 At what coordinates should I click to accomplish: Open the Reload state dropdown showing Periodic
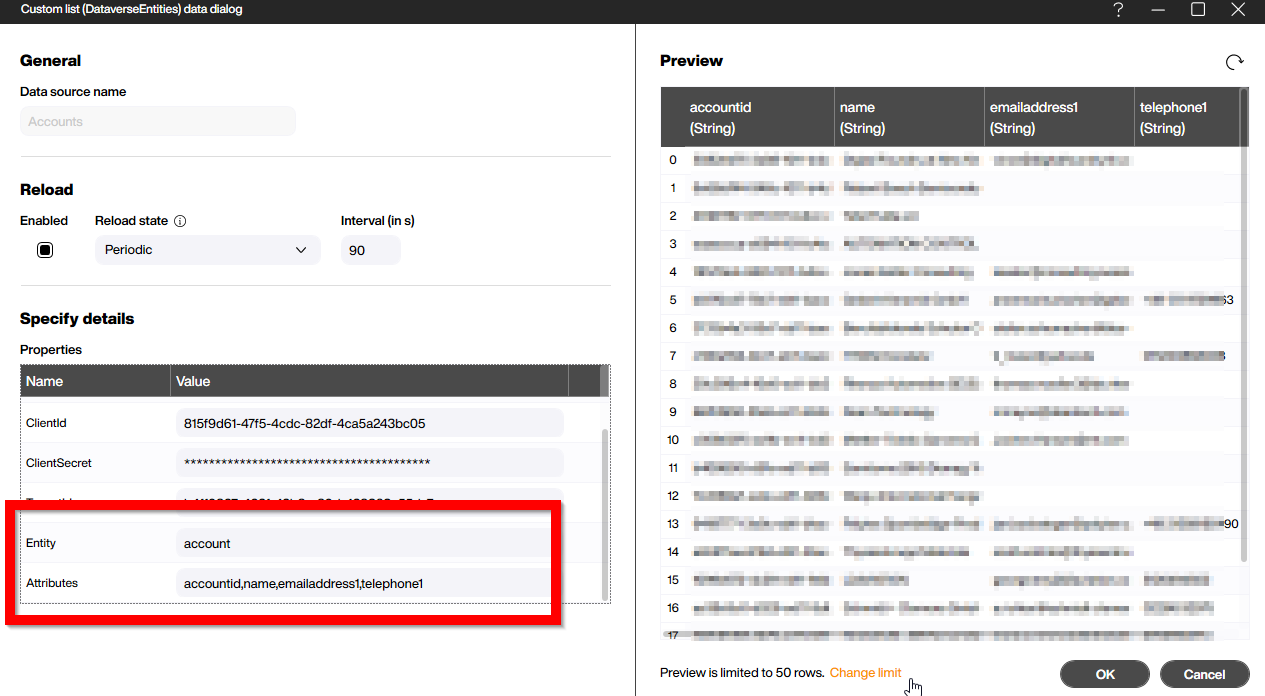pyautogui.click(x=207, y=249)
